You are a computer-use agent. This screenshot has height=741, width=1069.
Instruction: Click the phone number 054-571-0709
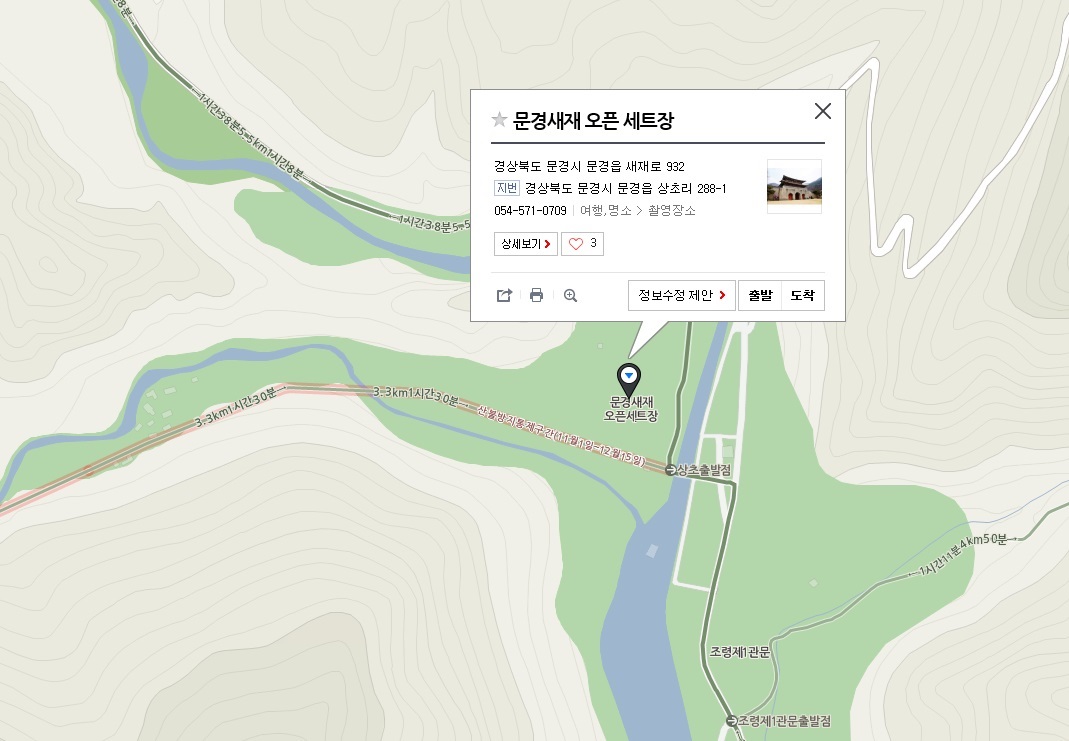[530, 211]
